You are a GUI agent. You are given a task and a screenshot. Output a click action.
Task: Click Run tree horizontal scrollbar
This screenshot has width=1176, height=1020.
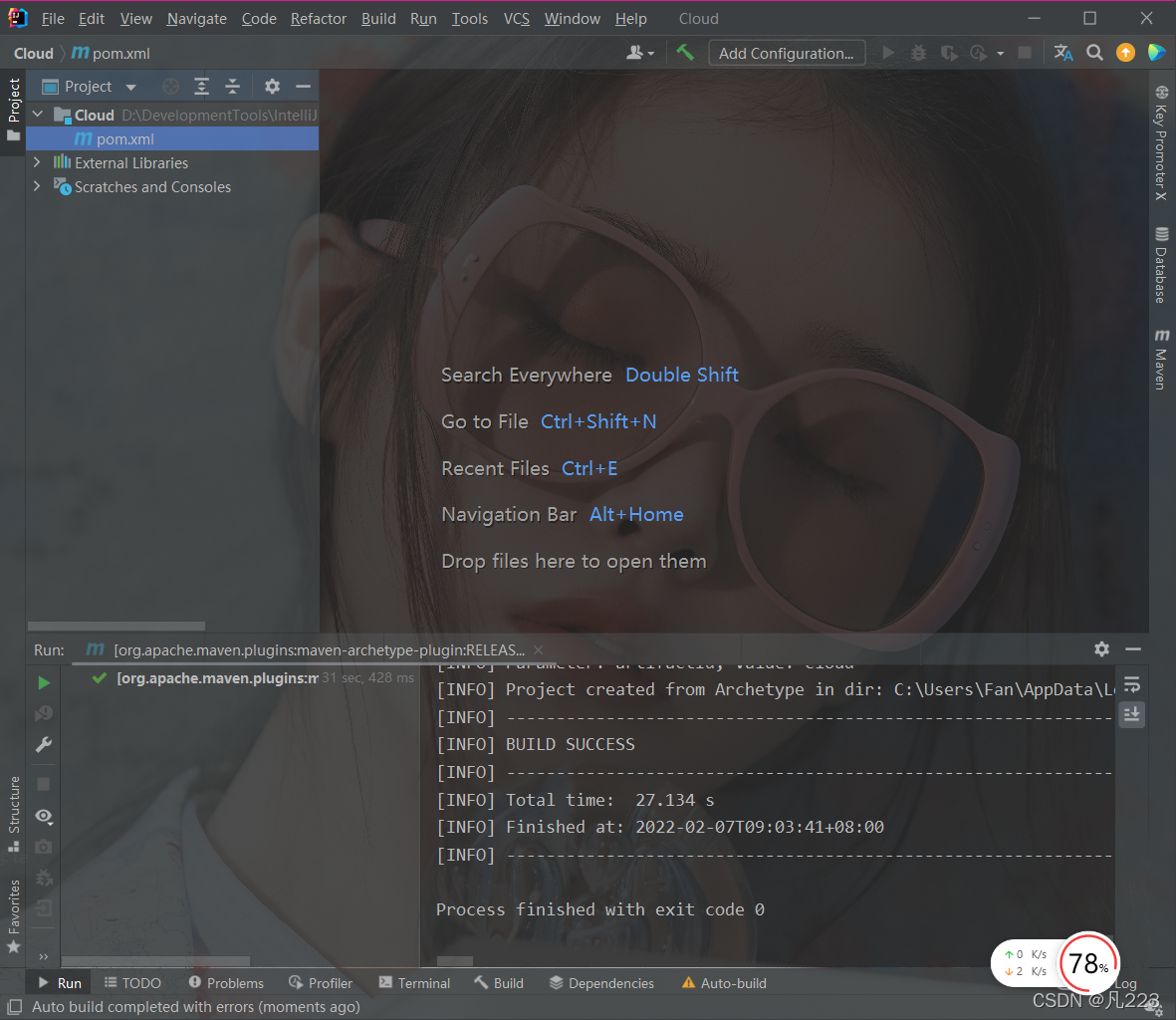click(155, 961)
